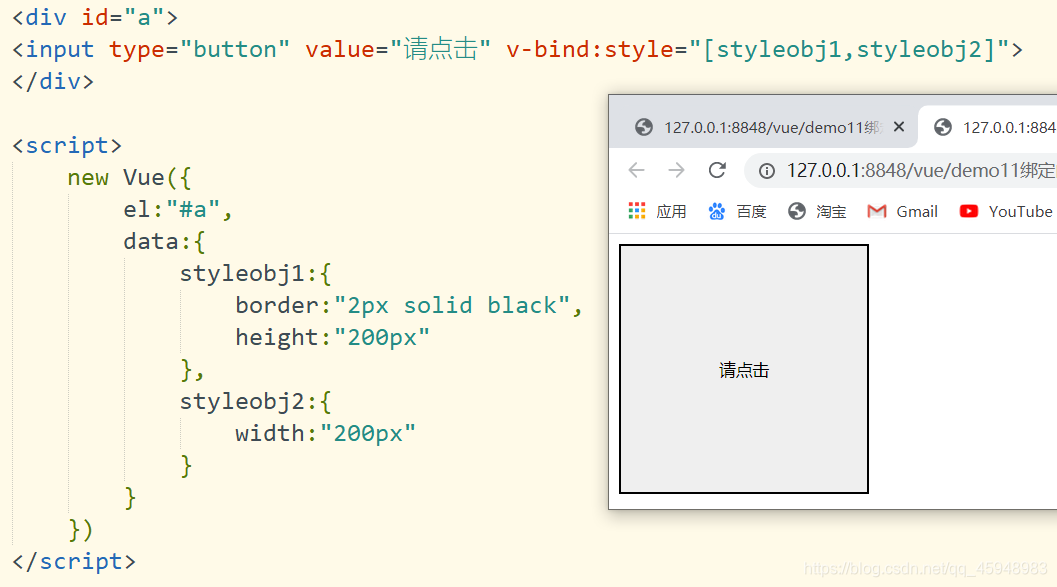The image size is (1057, 587).
Task: Open the 应用 apps grid bookmark
Action: 657,212
